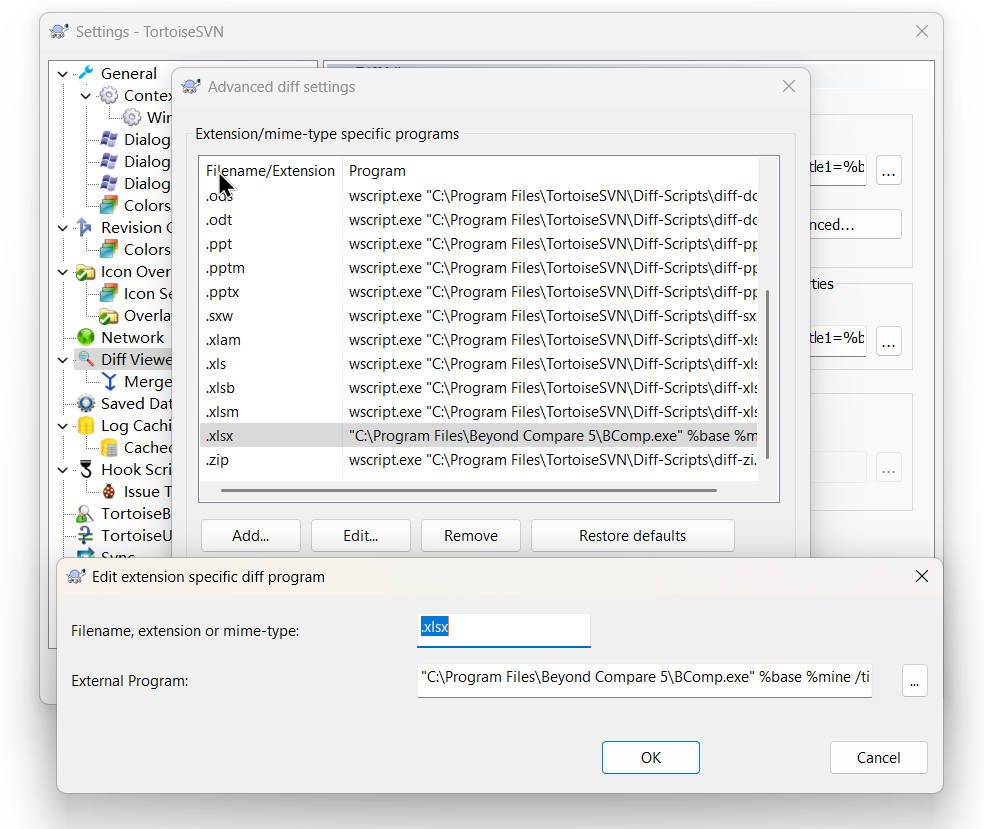Click the Remove button
984x829 pixels.
tap(470, 535)
